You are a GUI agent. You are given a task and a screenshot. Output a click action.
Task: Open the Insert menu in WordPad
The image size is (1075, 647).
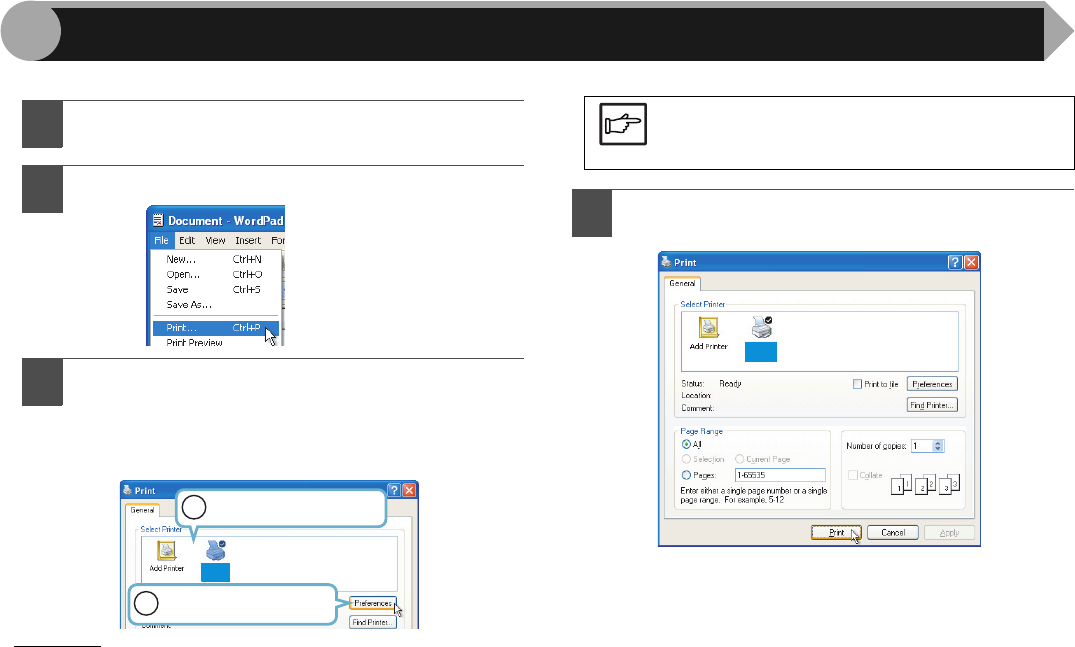[248, 241]
